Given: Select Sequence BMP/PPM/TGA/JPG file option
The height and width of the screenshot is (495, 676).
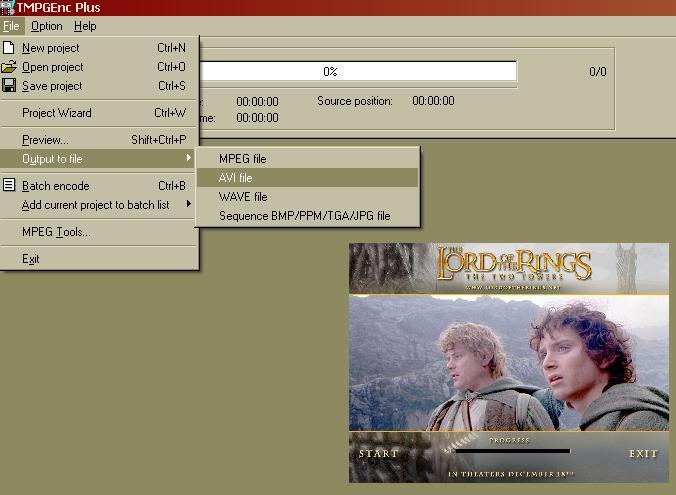Looking at the screenshot, I should 307,216.
